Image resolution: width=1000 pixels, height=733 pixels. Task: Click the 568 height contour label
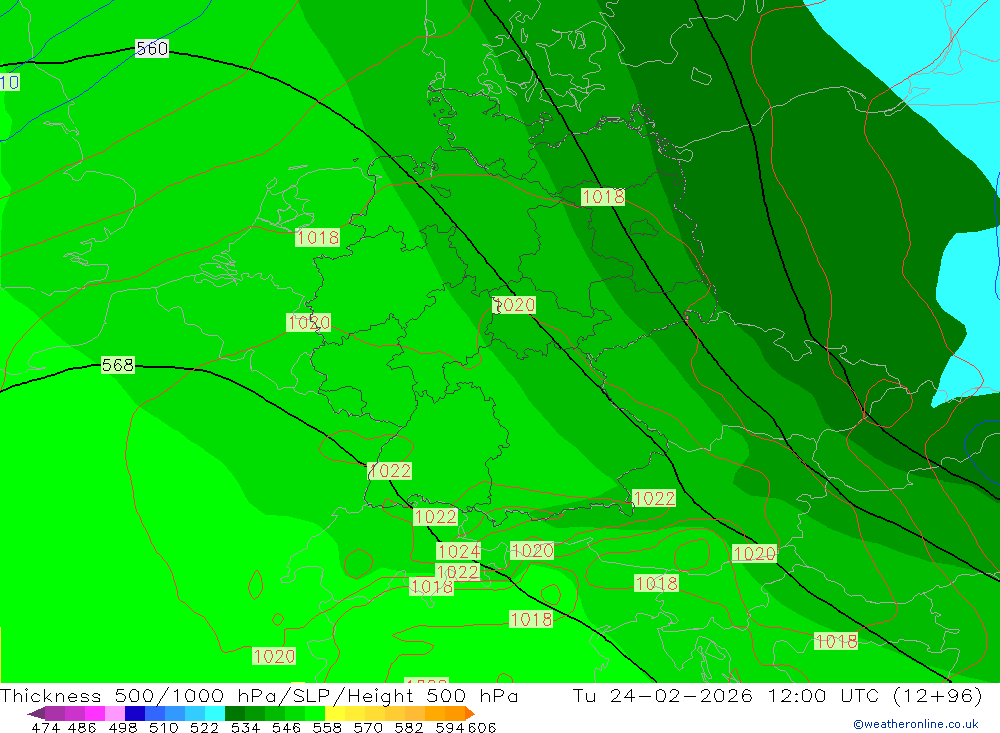click(x=118, y=365)
